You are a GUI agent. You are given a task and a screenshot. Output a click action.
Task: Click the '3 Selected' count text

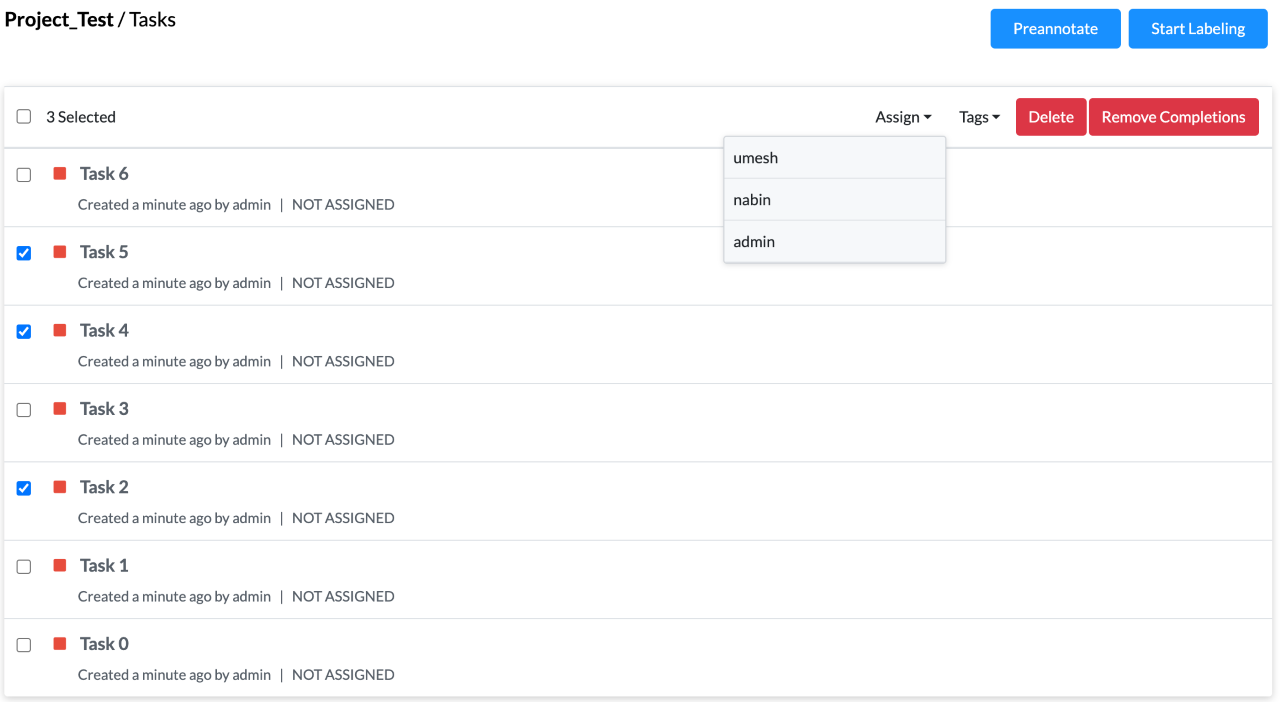pos(81,117)
